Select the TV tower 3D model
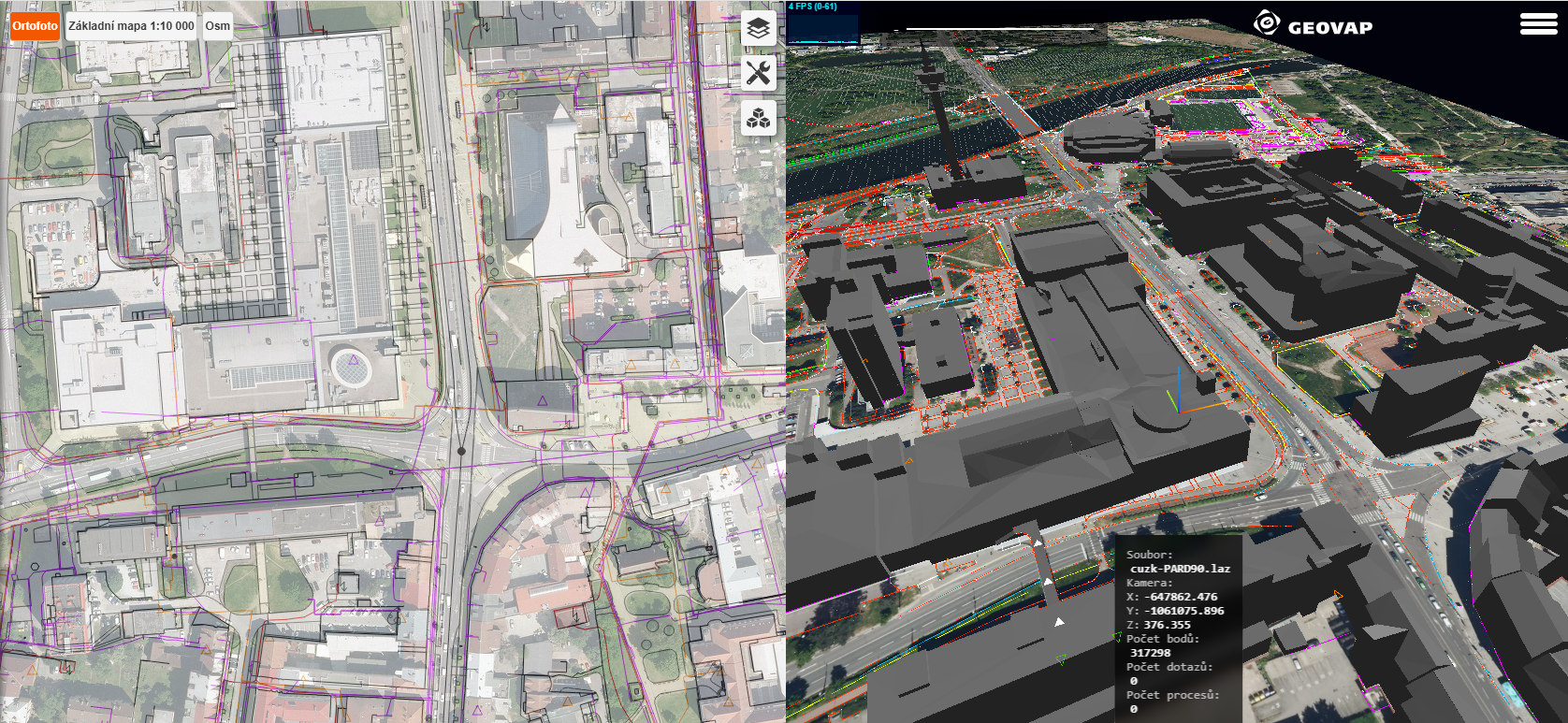The height and width of the screenshot is (723, 1568). pyautogui.click(x=941, y=122)
